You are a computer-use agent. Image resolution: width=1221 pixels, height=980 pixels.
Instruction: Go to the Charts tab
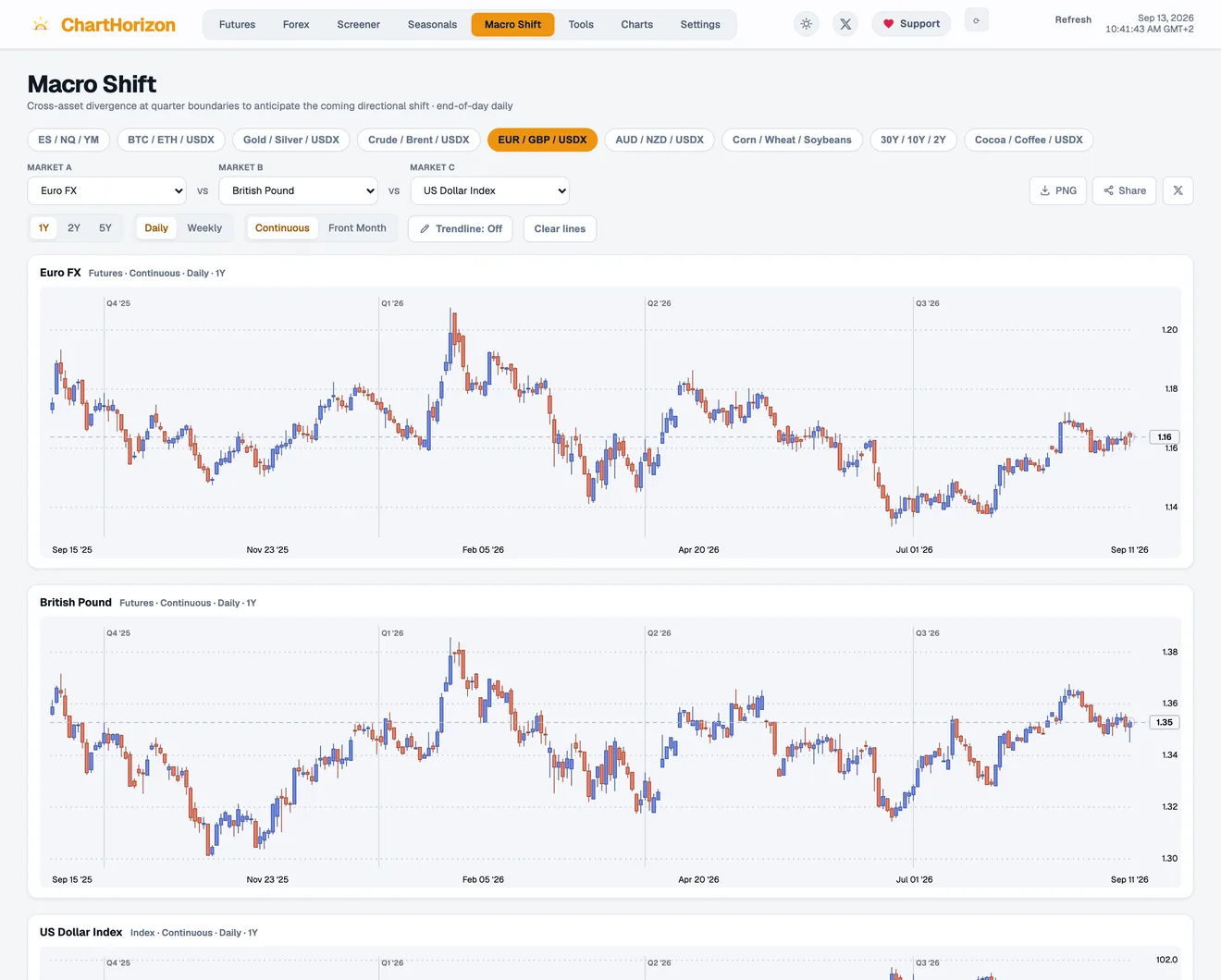click(x=637, y=25)
